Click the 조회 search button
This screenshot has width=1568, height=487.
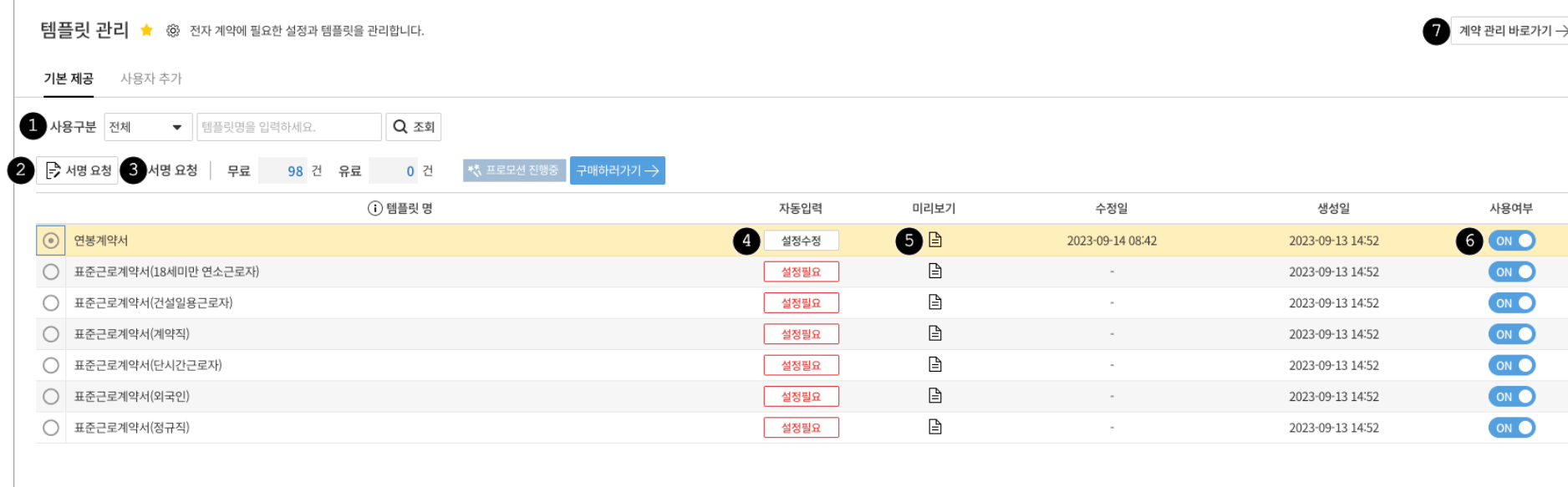(414, 127)
